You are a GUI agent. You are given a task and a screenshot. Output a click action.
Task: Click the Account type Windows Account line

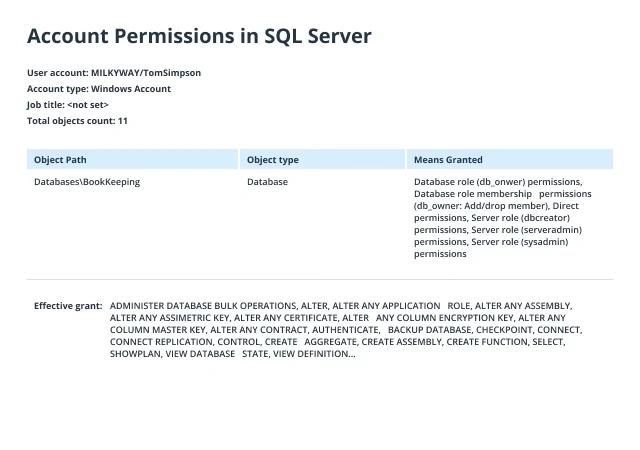pos(99,89)
